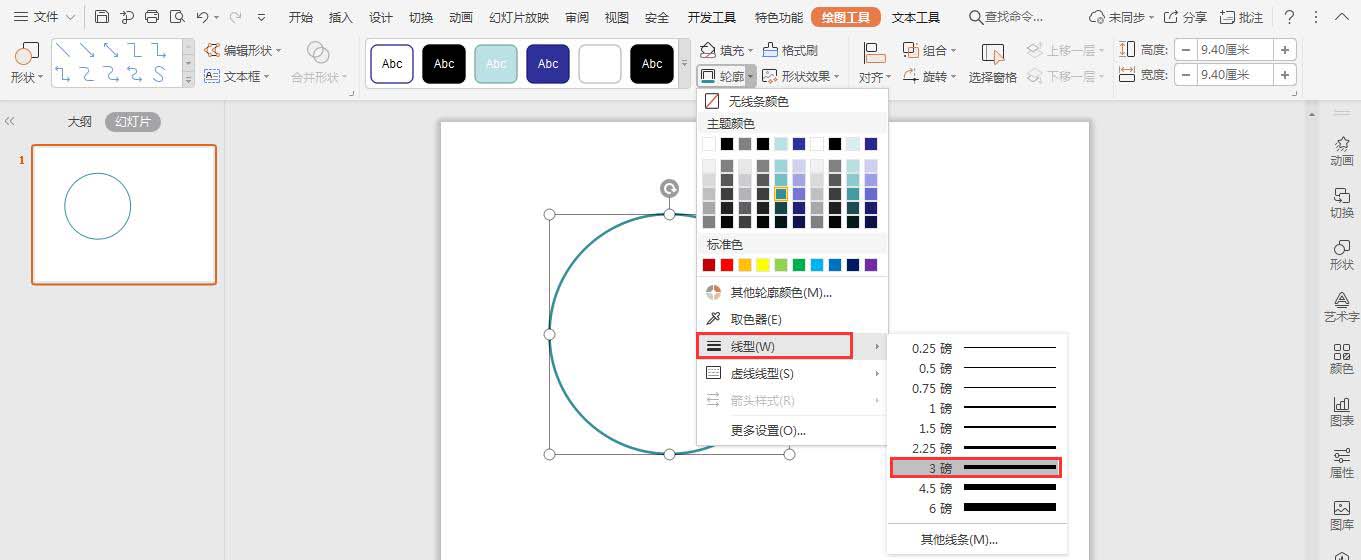Open the 设计 Design tab

point(381,17)
